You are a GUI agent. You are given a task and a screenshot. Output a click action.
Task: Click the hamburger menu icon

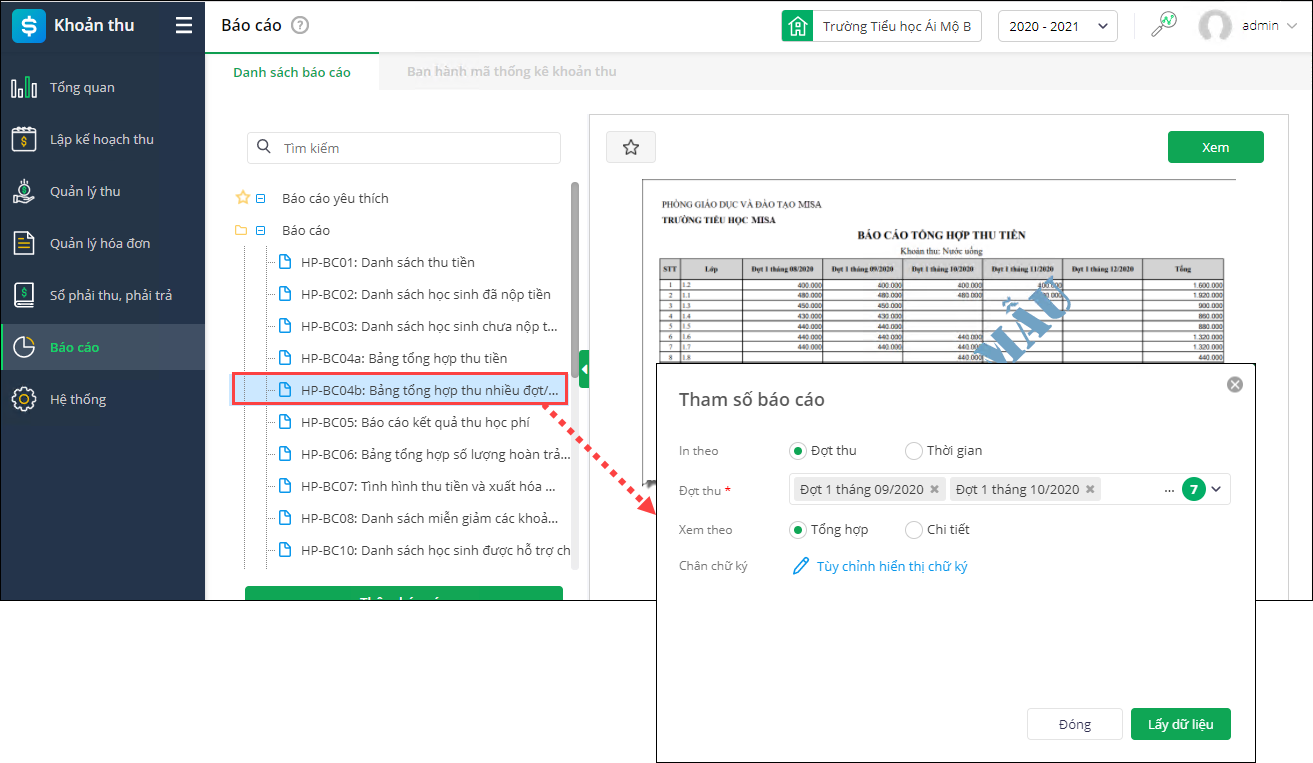click(x=184, y=26)
